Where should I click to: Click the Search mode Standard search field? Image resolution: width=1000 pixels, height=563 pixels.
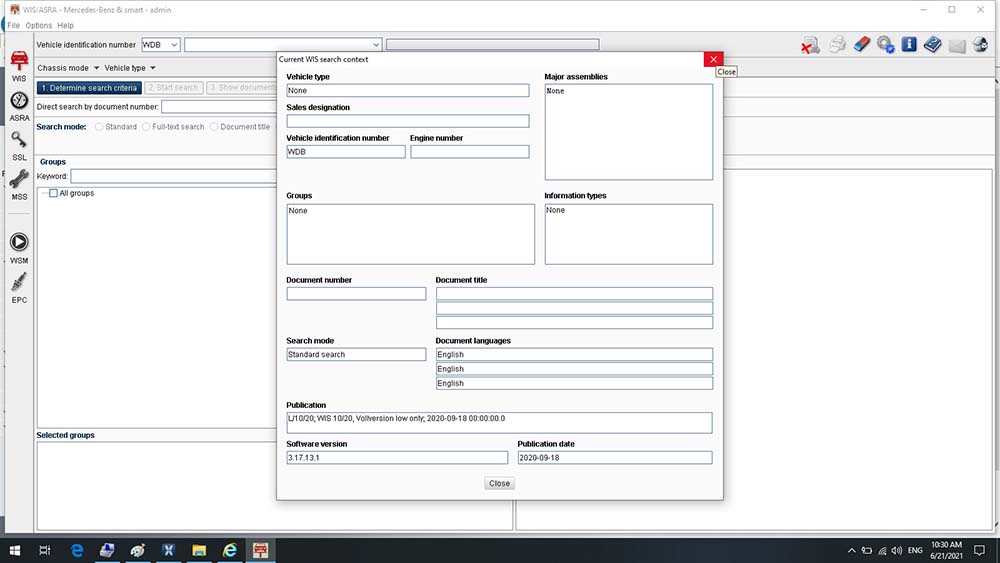click(356, 355)
